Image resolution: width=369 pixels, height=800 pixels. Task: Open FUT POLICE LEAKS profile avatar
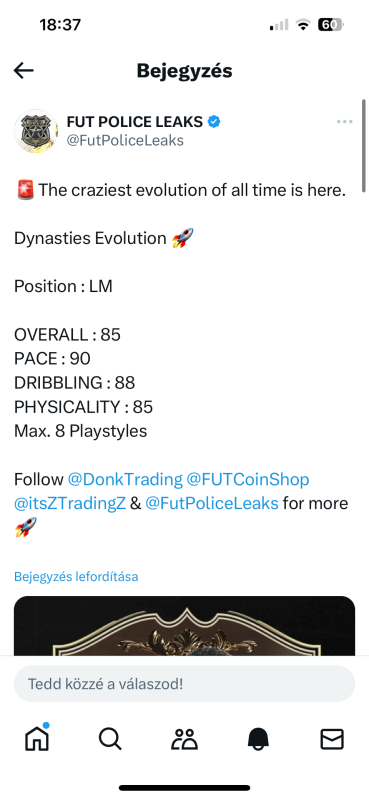[x=36, y=131]
